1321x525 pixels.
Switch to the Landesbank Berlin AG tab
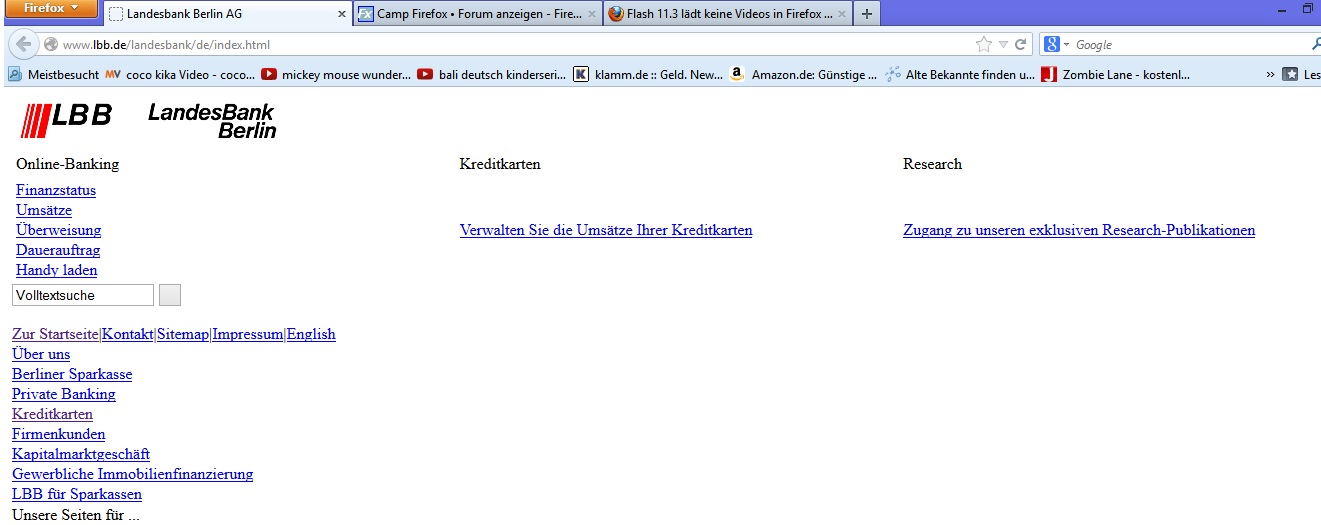pyautogui.click(x=227, y=14)
